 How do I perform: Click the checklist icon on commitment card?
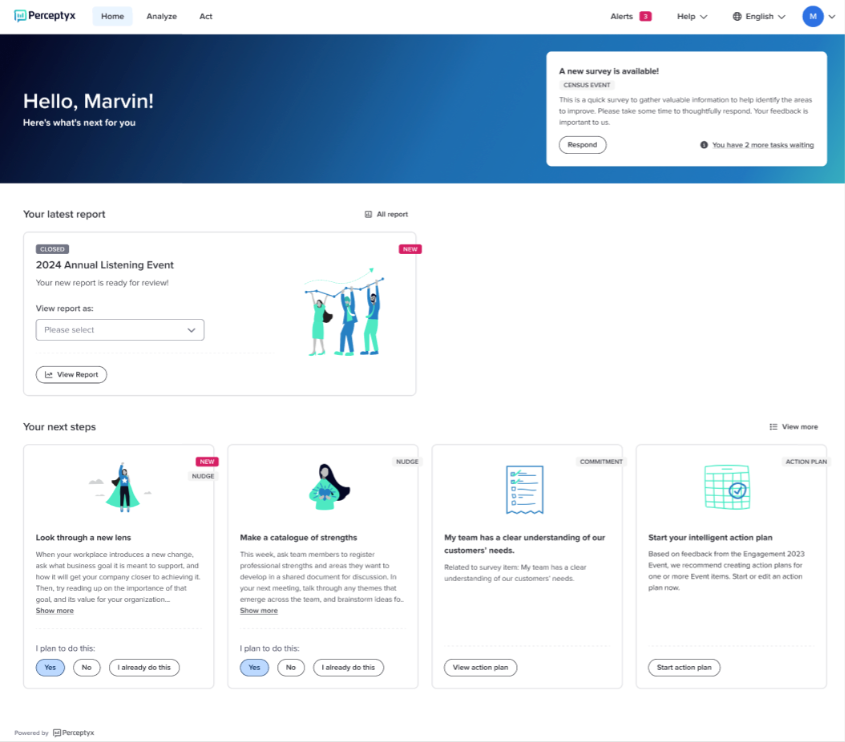[524, 489]
